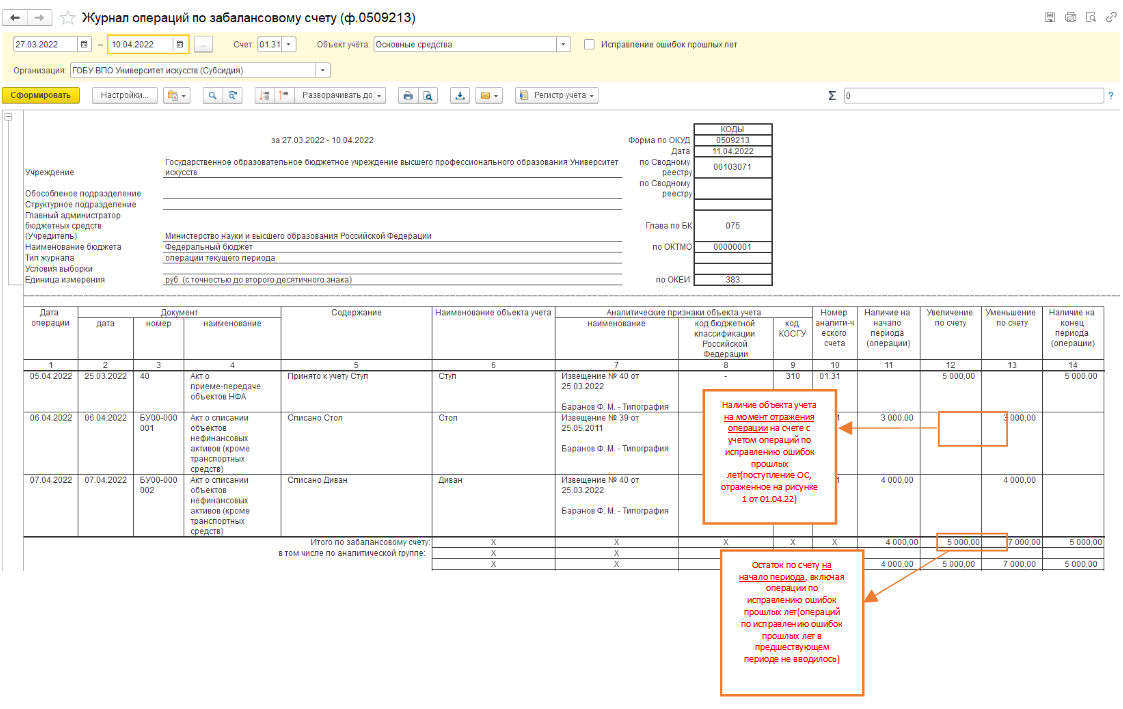Open the Регистр учета dropdown

pyautogui.click(x=557, y=95)
